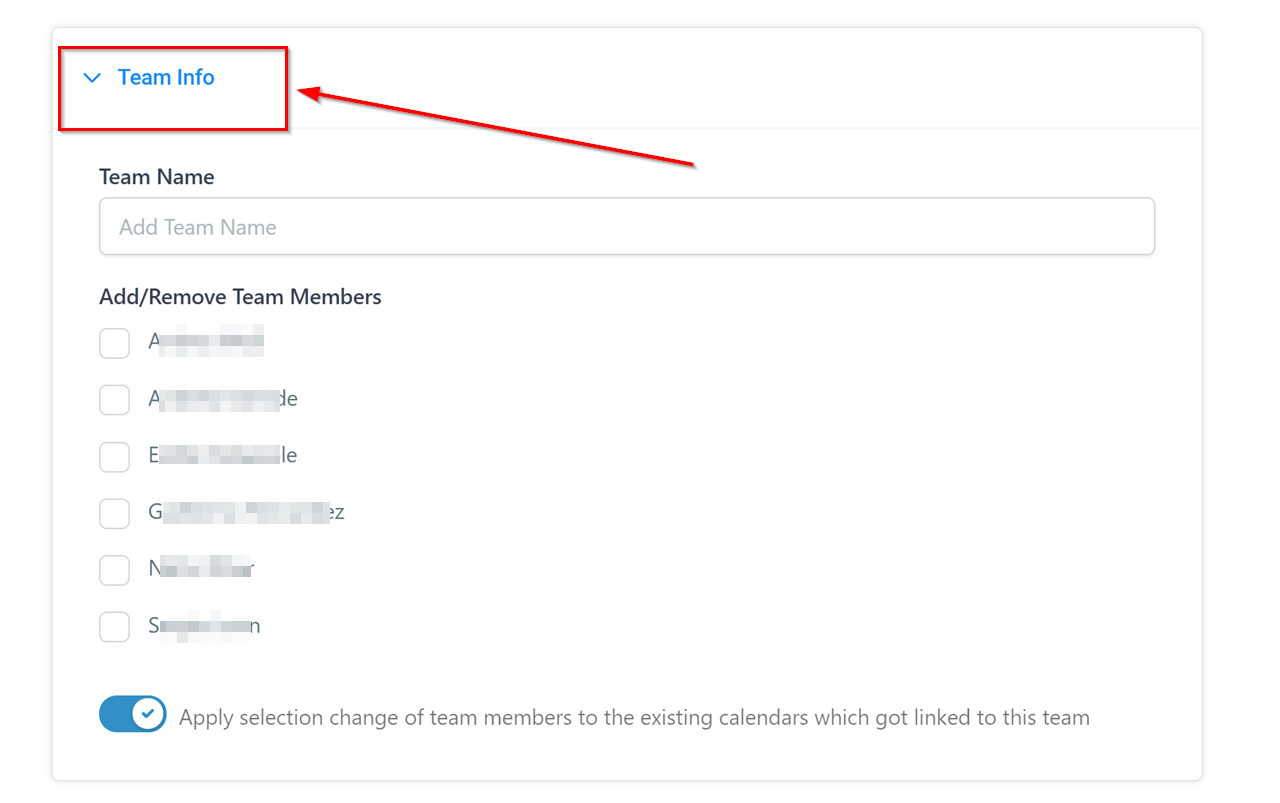
Task: Click the checkmark knob on the blue switch
Action: pos(149,715)
